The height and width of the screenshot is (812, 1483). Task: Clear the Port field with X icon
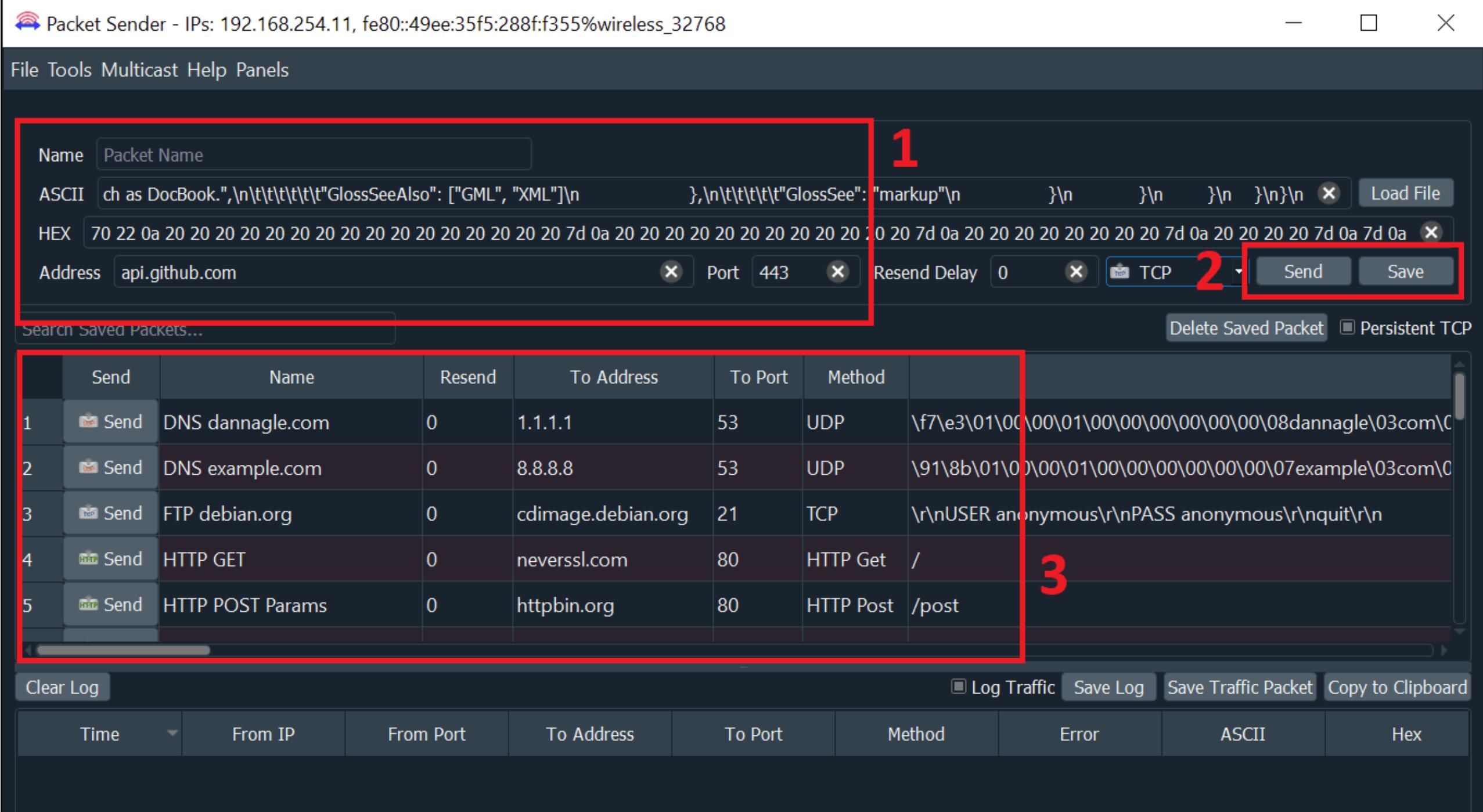837,272
